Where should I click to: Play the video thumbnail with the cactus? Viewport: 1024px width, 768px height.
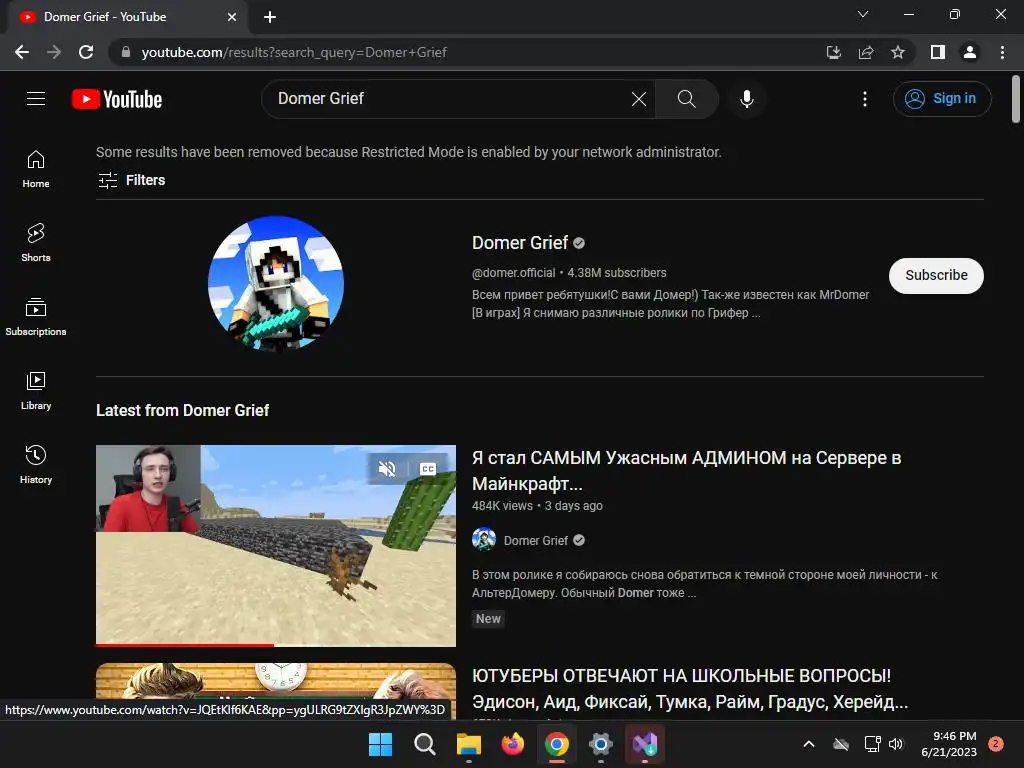pos(276,545)
